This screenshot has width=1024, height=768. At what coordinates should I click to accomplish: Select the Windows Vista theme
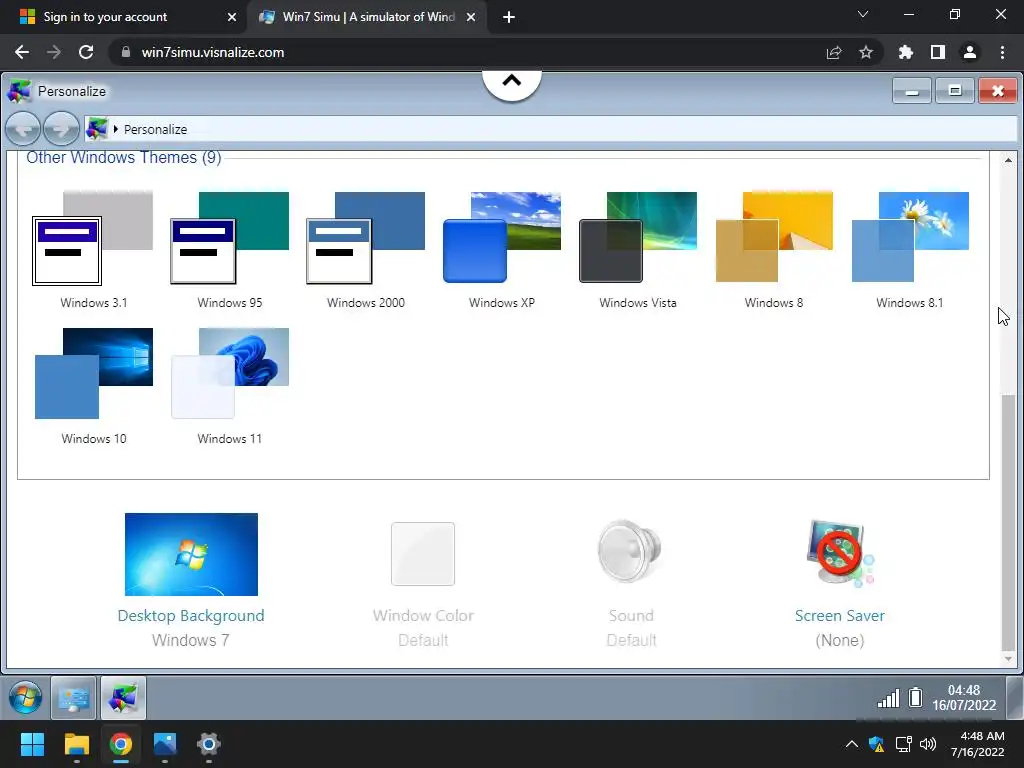pyautogui.click(x=638, y=238)
